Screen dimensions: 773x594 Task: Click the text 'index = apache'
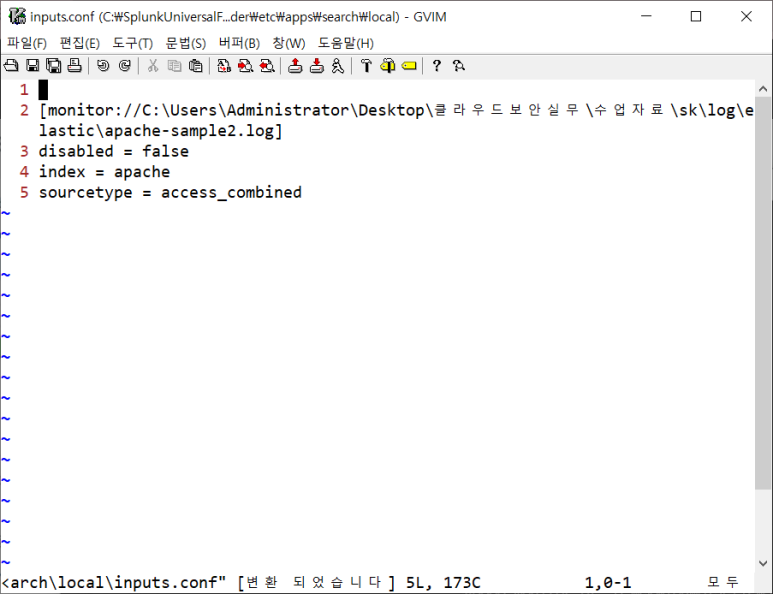coord(104,172)
